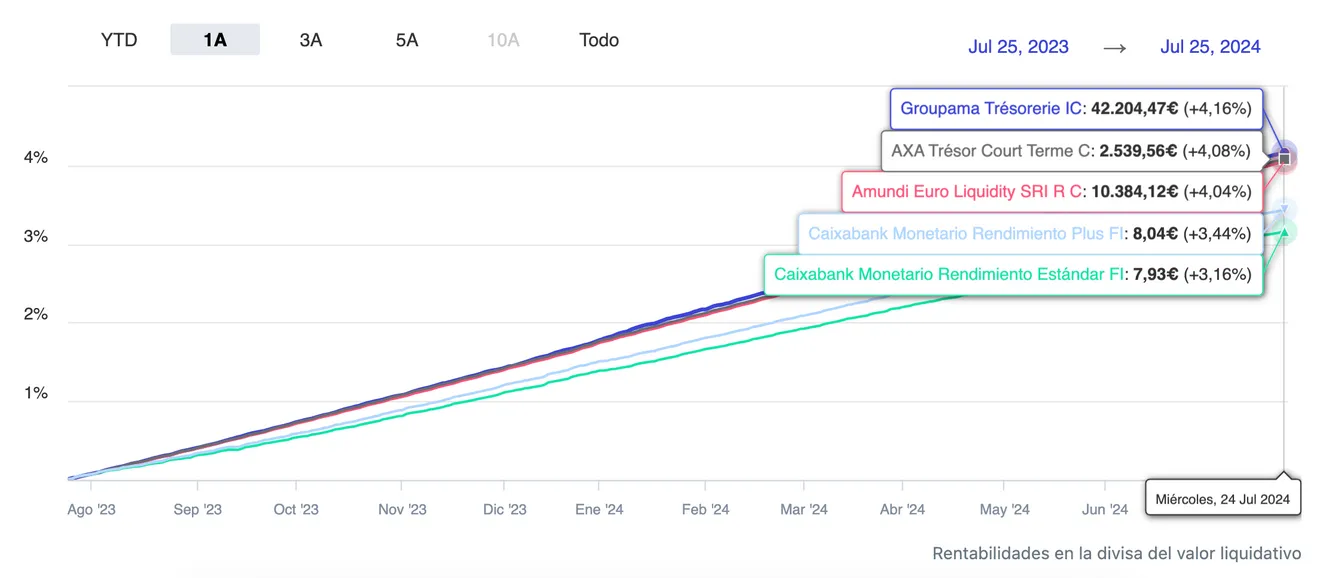Viewport: 1332px width, 578px height.
Task: Open the end date Jul 25, 2024
Action: tap(1210, 47)
